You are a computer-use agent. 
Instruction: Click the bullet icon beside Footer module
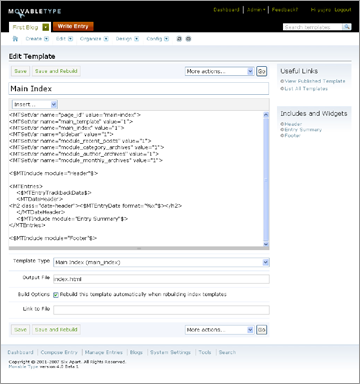coord(282,135)
